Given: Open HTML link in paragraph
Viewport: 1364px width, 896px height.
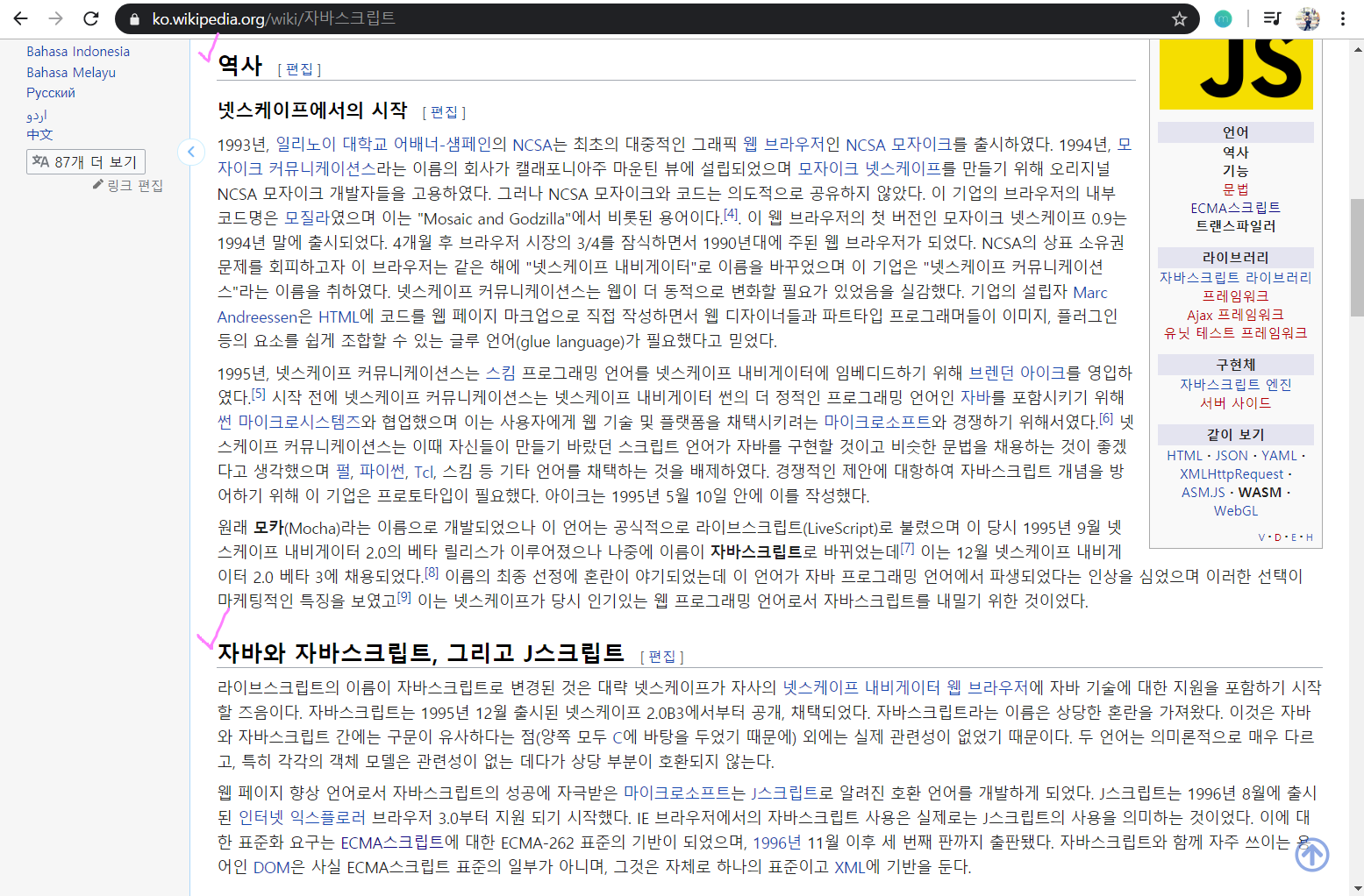Looking at the screenshot, I should (338, 316).
